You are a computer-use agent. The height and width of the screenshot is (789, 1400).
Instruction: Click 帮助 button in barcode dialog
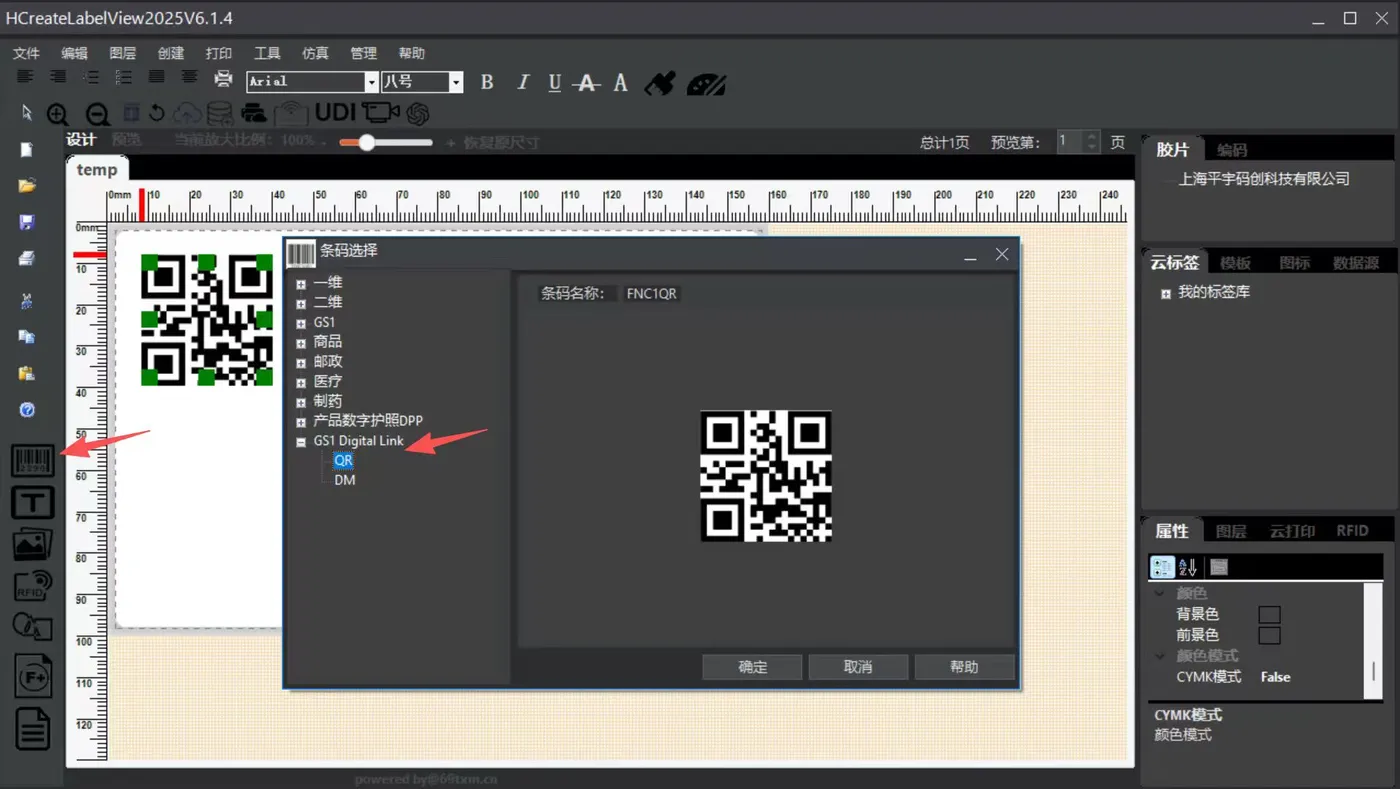(964, 667)
